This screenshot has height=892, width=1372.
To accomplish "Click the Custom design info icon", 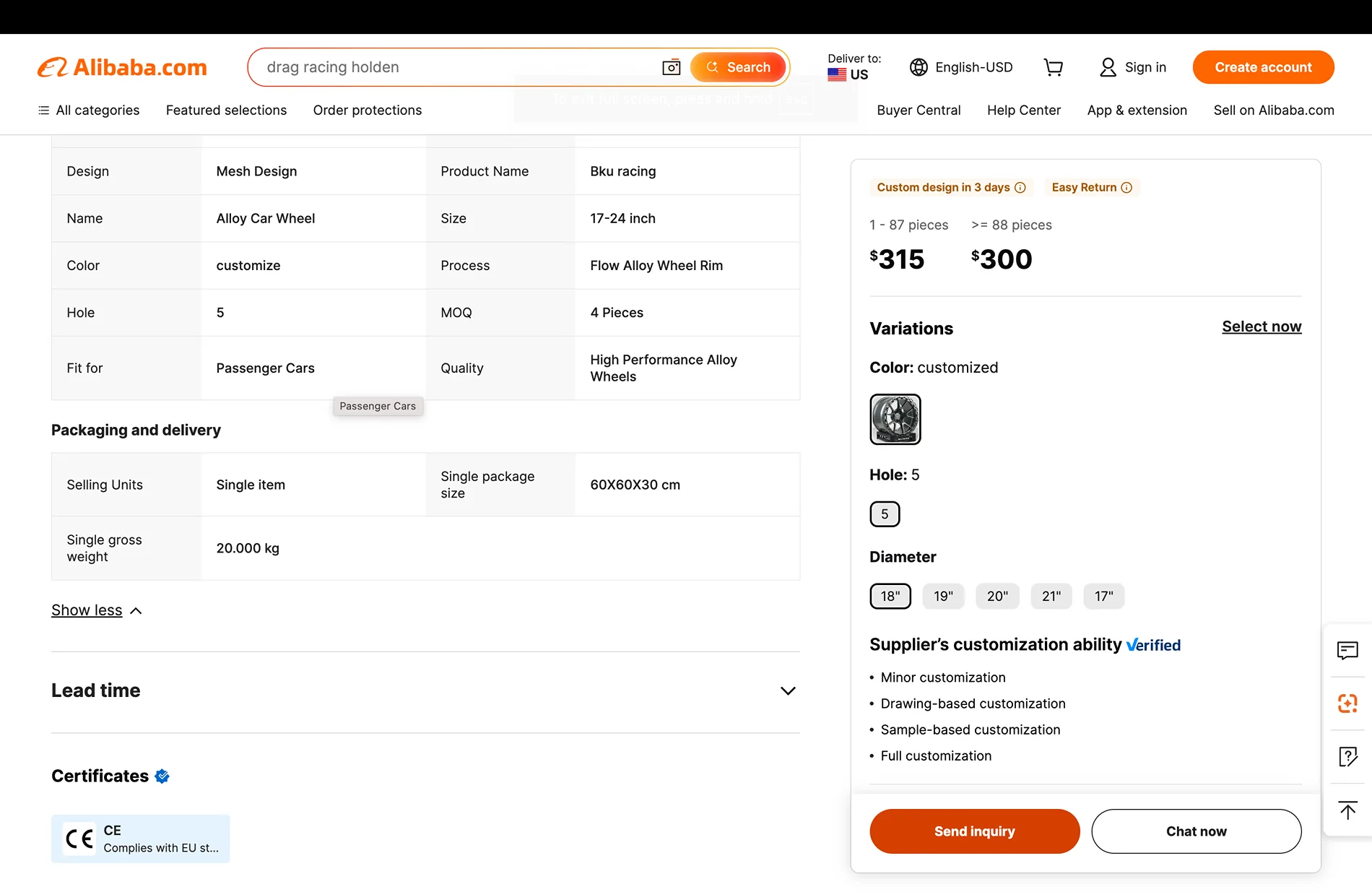I will tap(1020, 188).
